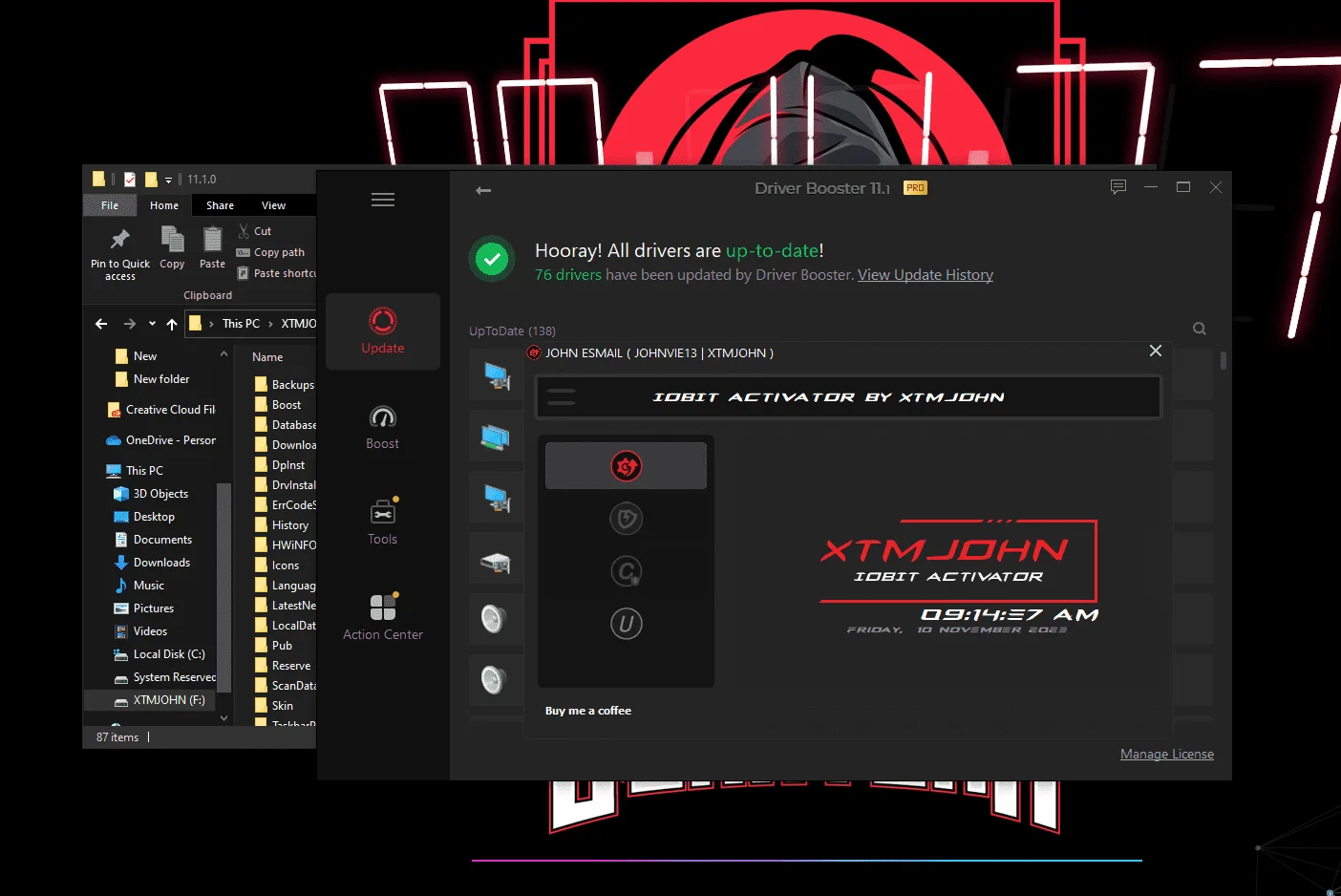Viewport: 1341px width, 896px height.
Task: Open Music in navigation pane
Action: 139,586
